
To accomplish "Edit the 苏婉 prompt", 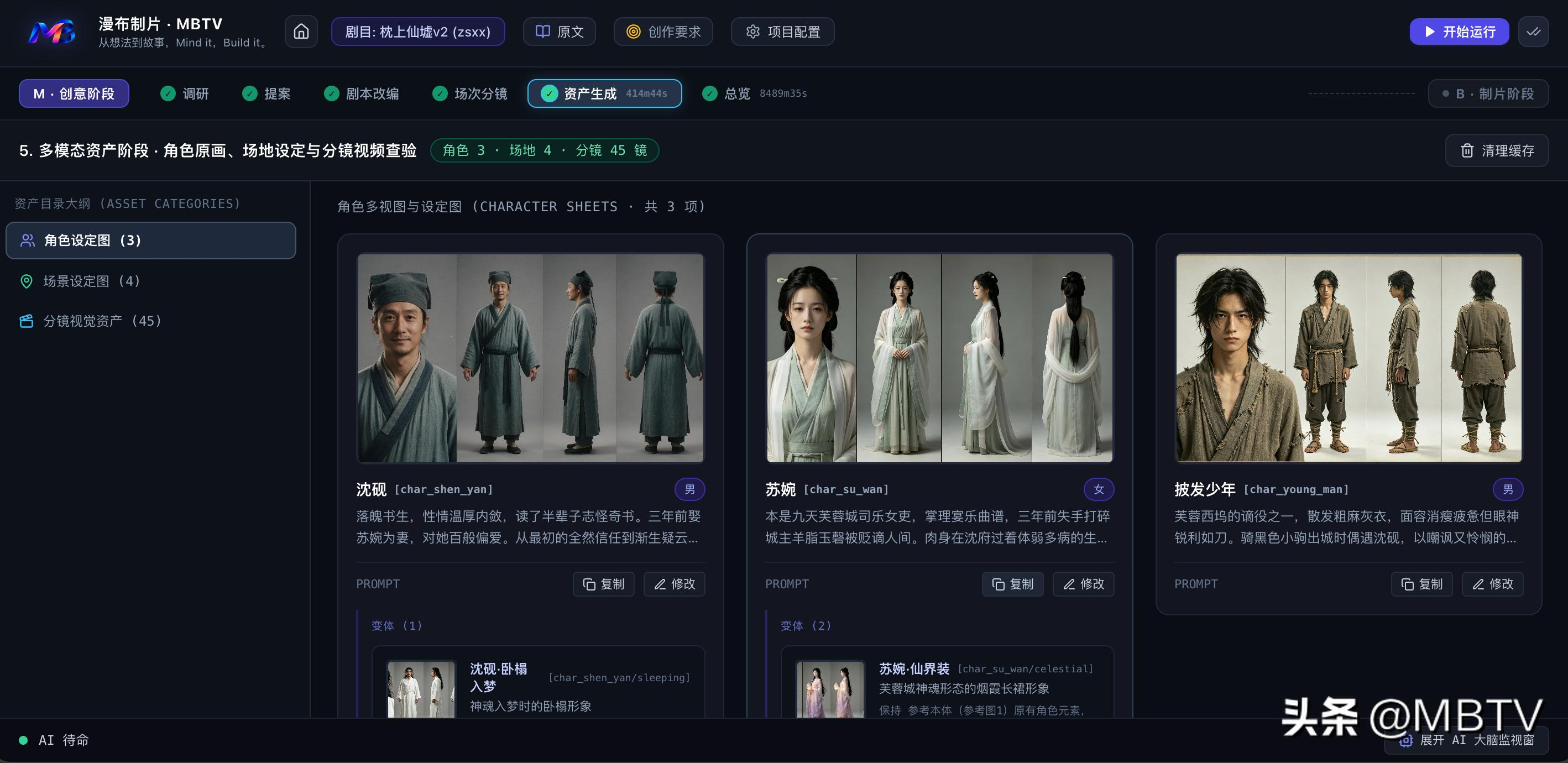I will click(1083, 584).
